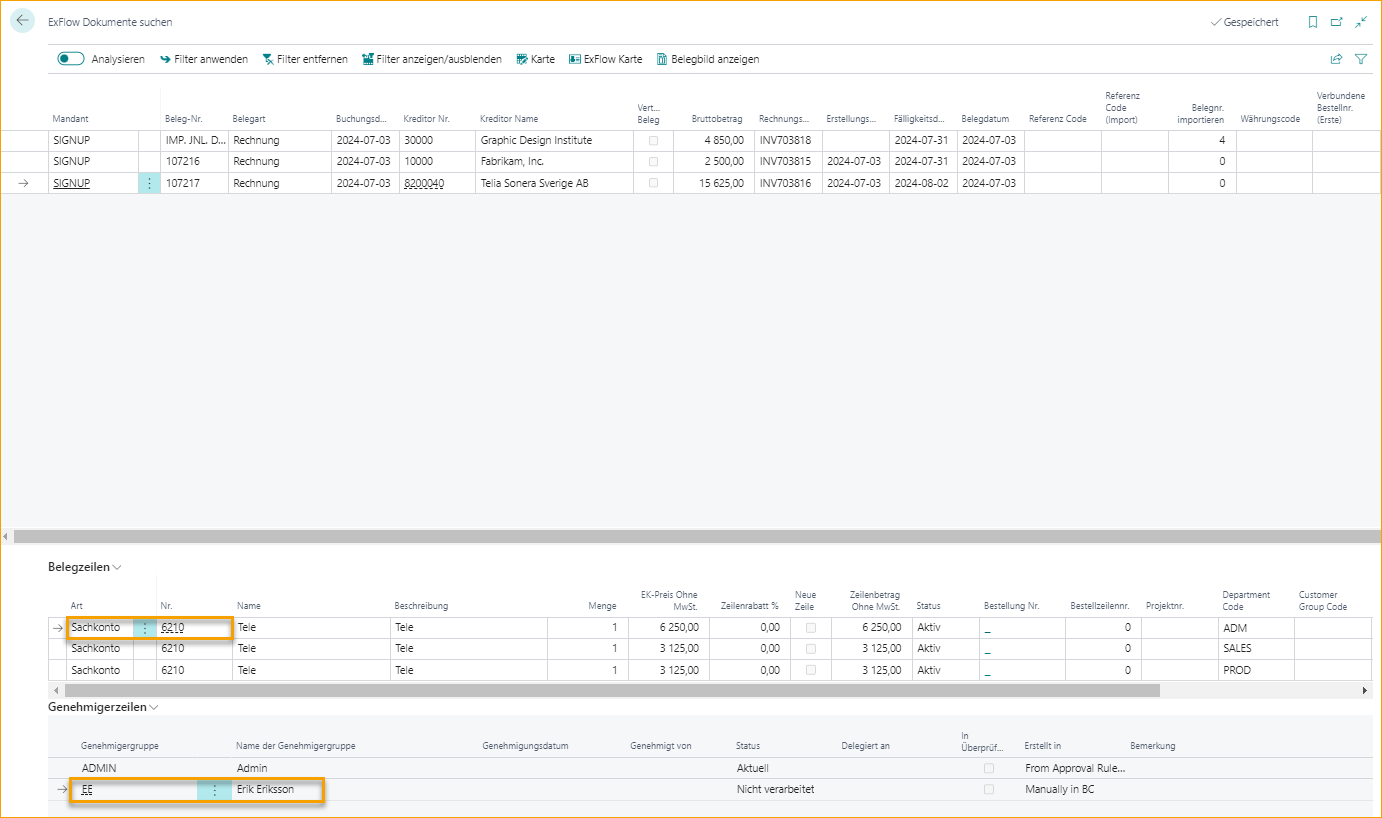Click Filter anwenden in the action bar

(203, 59)
